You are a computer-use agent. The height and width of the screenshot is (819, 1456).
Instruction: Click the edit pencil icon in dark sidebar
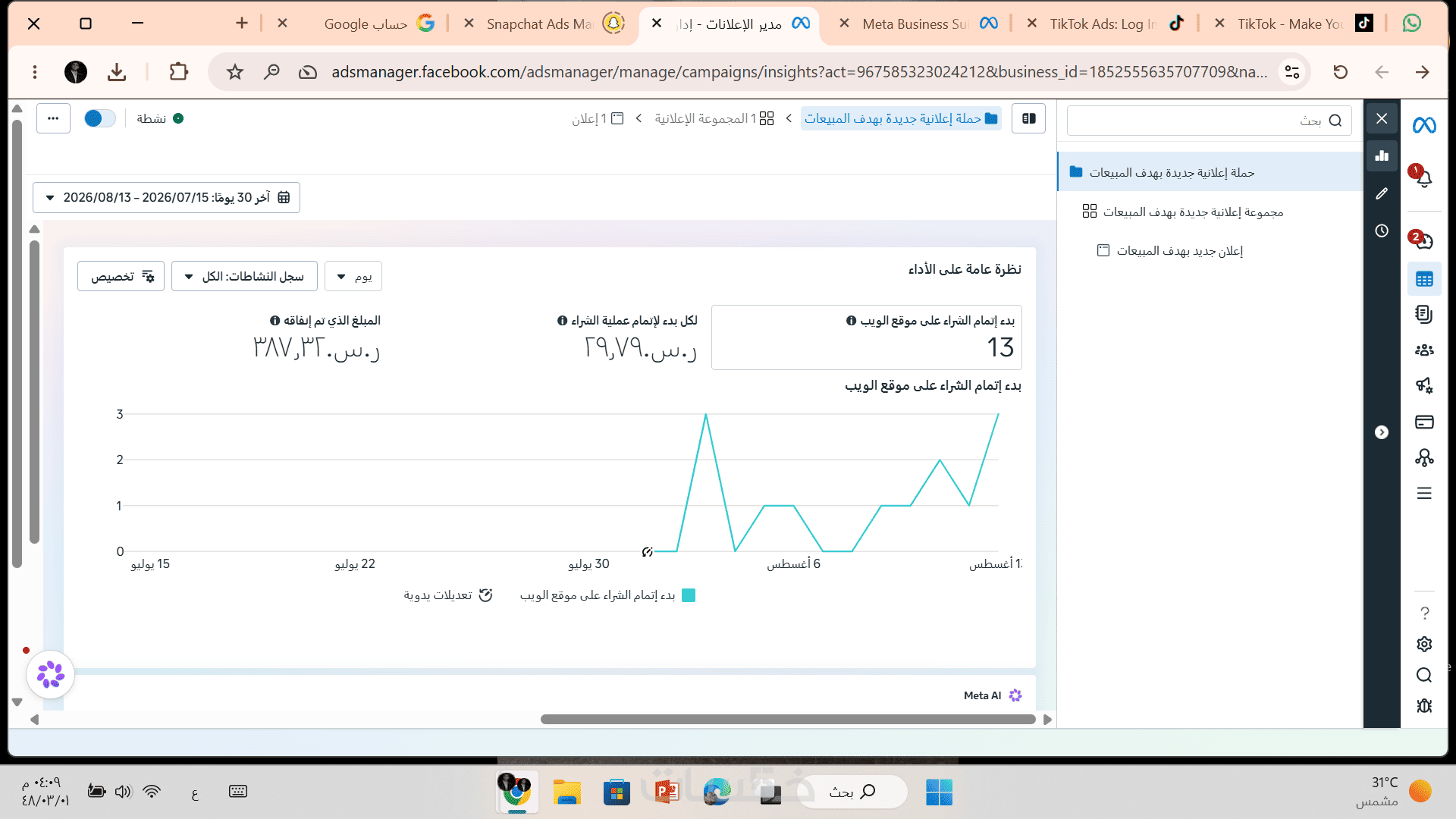click(1382, 194)
